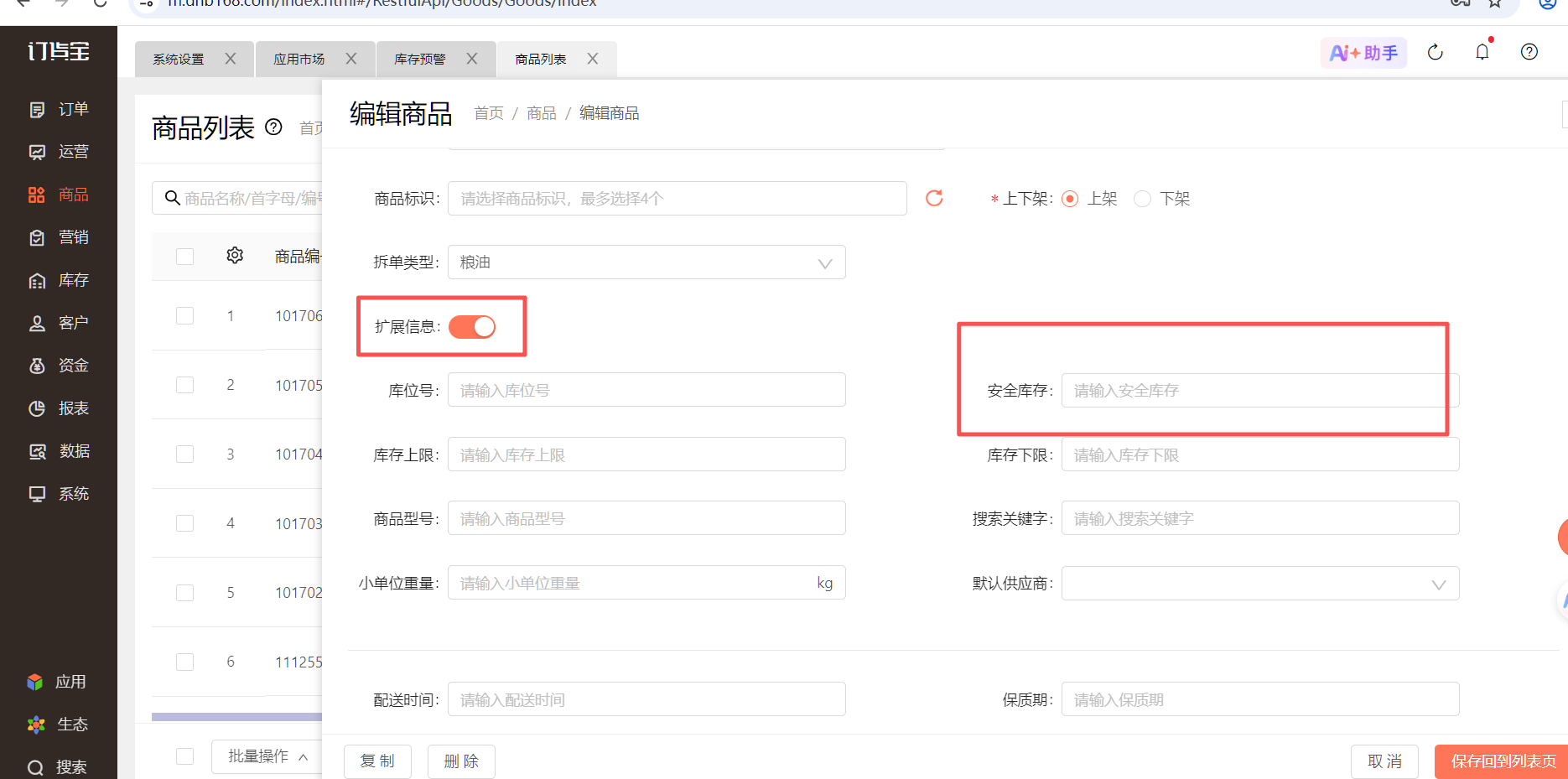Switch to the 库存预警 tab

click(x=420, y=60)
